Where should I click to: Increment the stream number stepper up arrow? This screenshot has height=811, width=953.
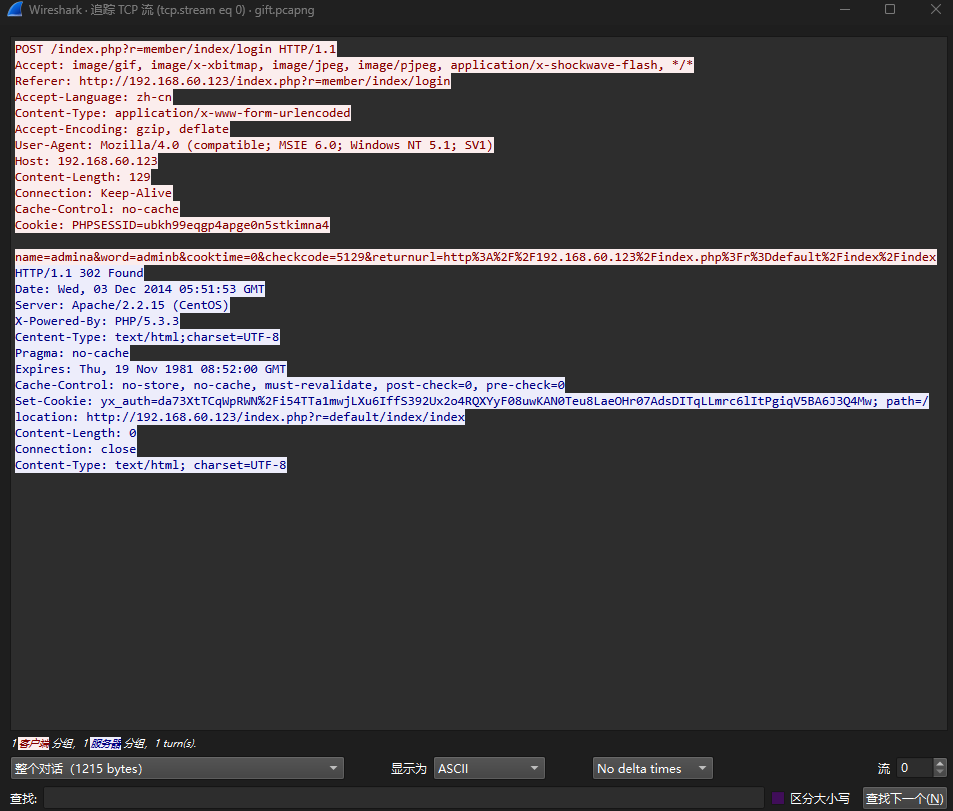click(940, 763)
